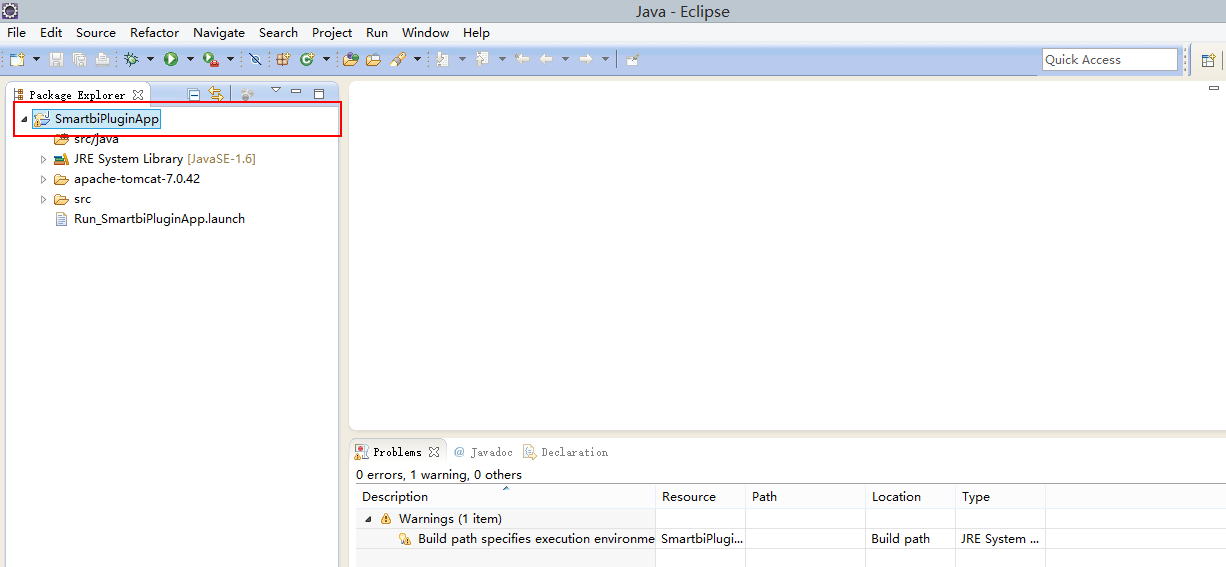
Task: Click the Save All toolbar icon
Action: pos(79,60)
